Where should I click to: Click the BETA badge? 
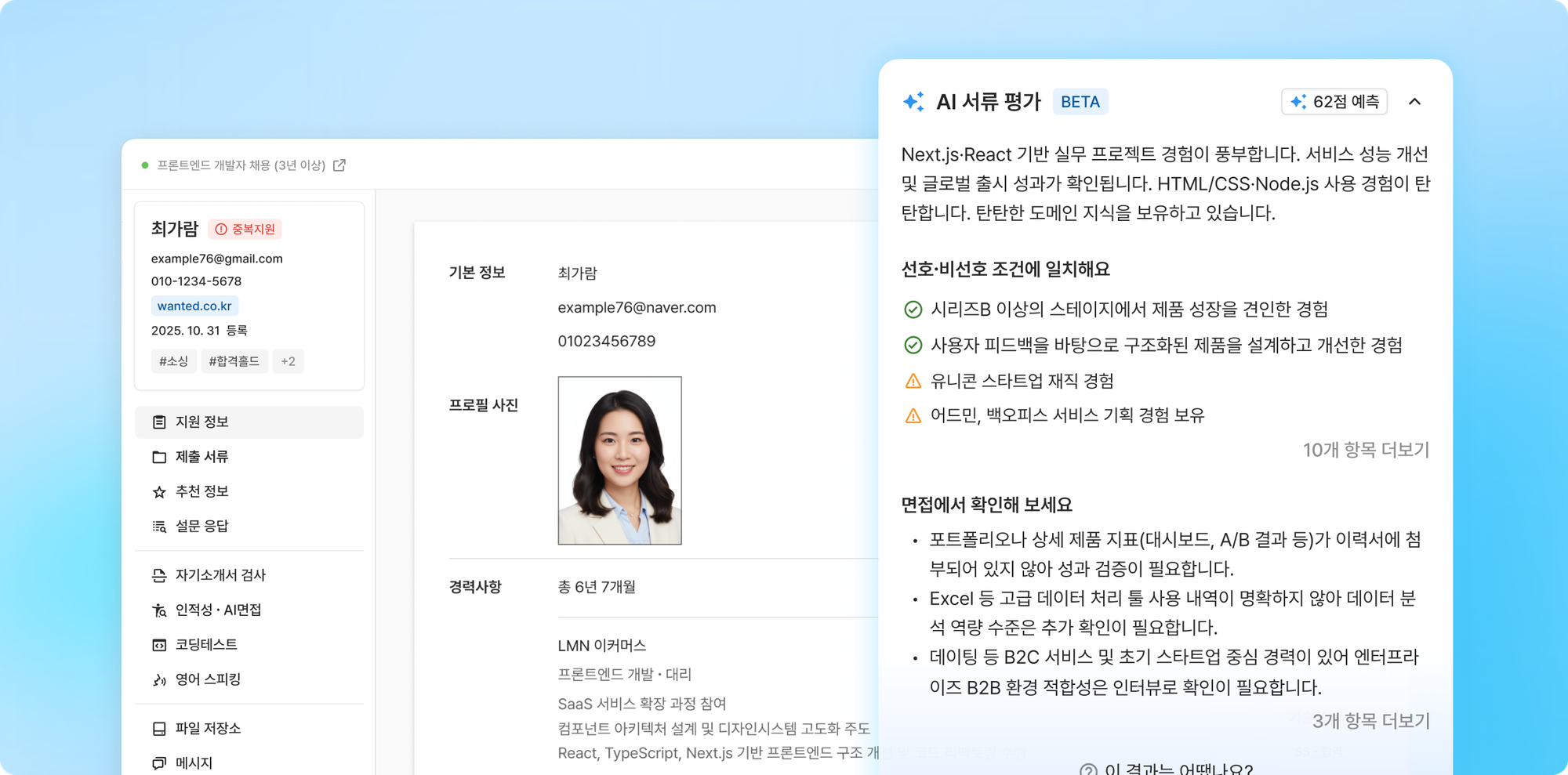[x=1080, y=102]
